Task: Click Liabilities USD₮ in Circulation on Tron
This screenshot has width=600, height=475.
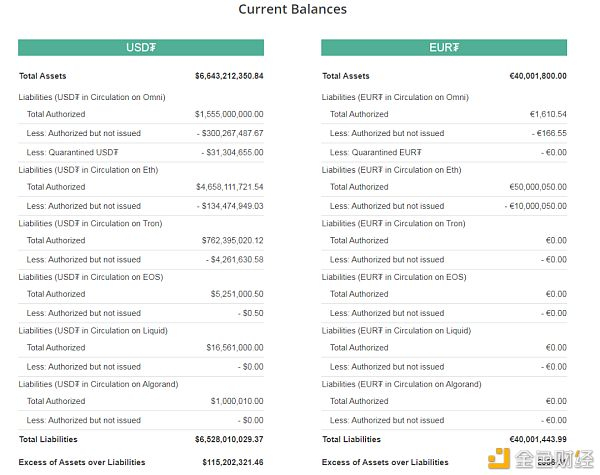Action: [91, 223]
